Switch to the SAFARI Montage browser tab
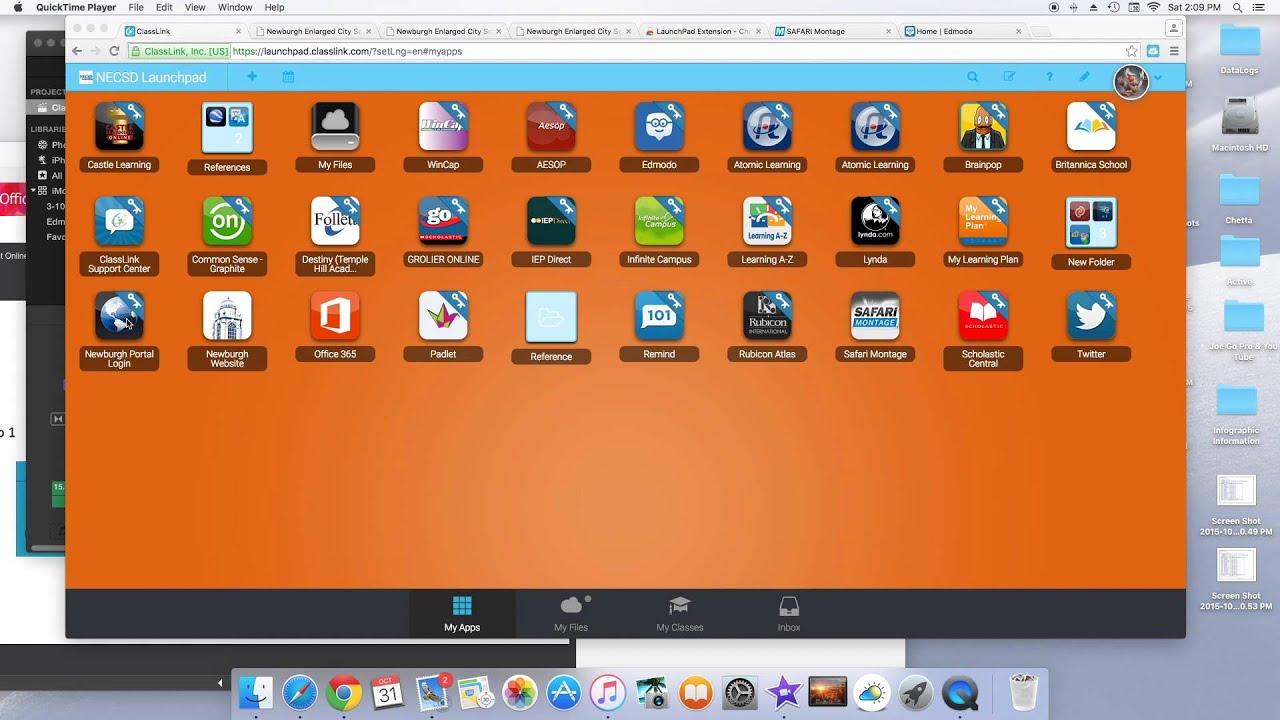The width and height of the screenshot is (1280, 720). [833, 31]
